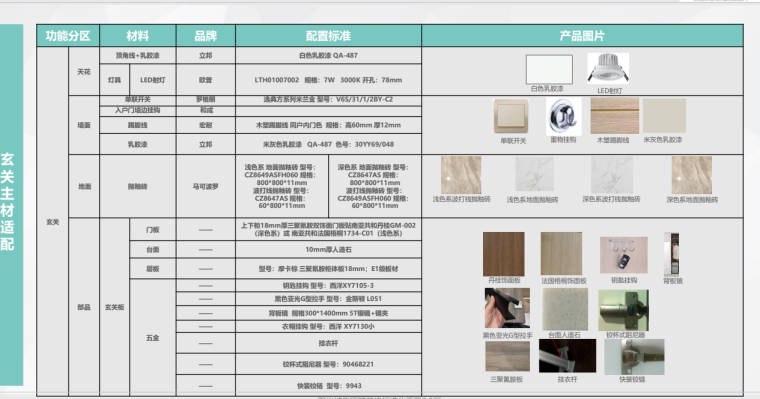Click the 铰杯式阻尼器 hardware photo

point(623,310)
